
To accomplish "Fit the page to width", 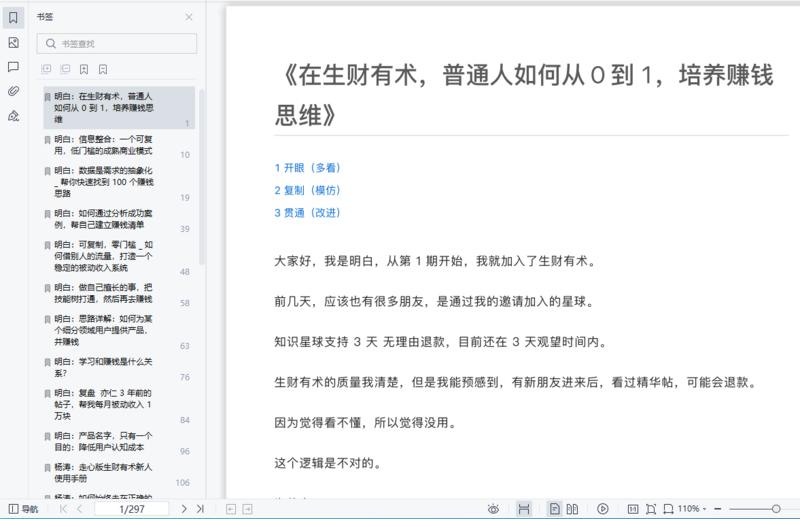I will pos(668,509).
